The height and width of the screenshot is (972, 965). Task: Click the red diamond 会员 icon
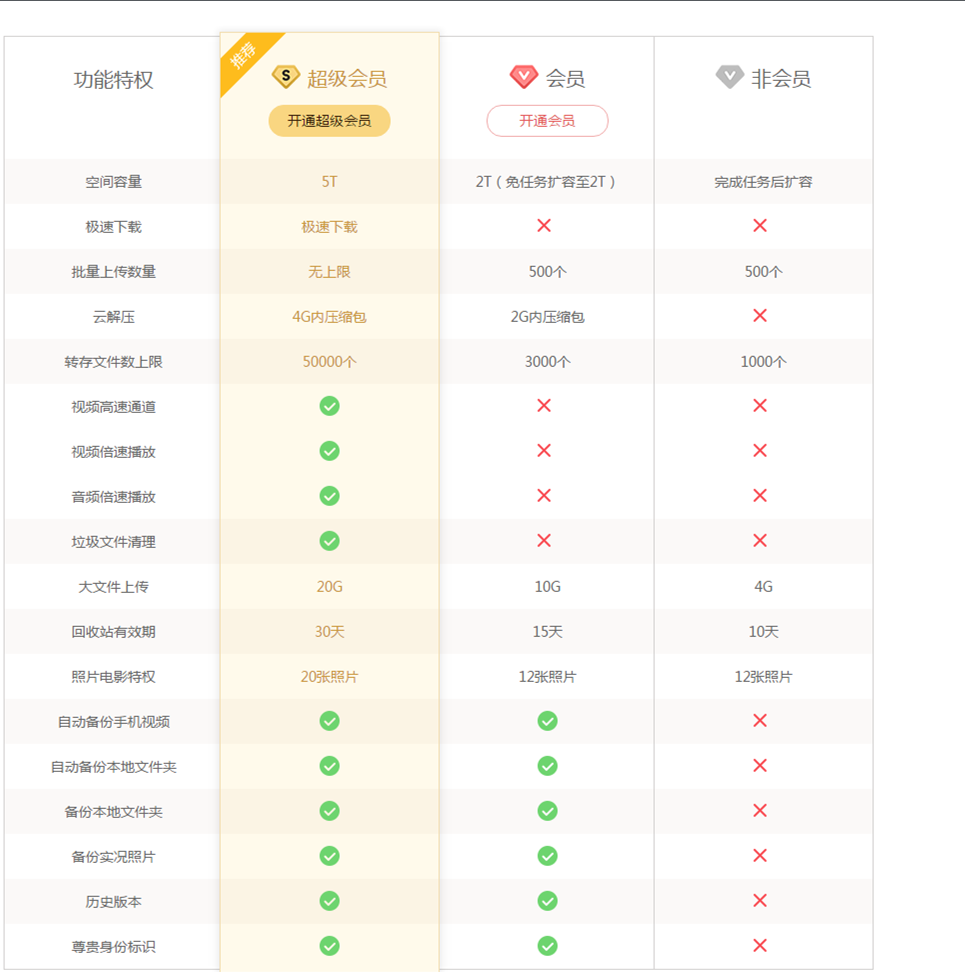click(524, 77)
